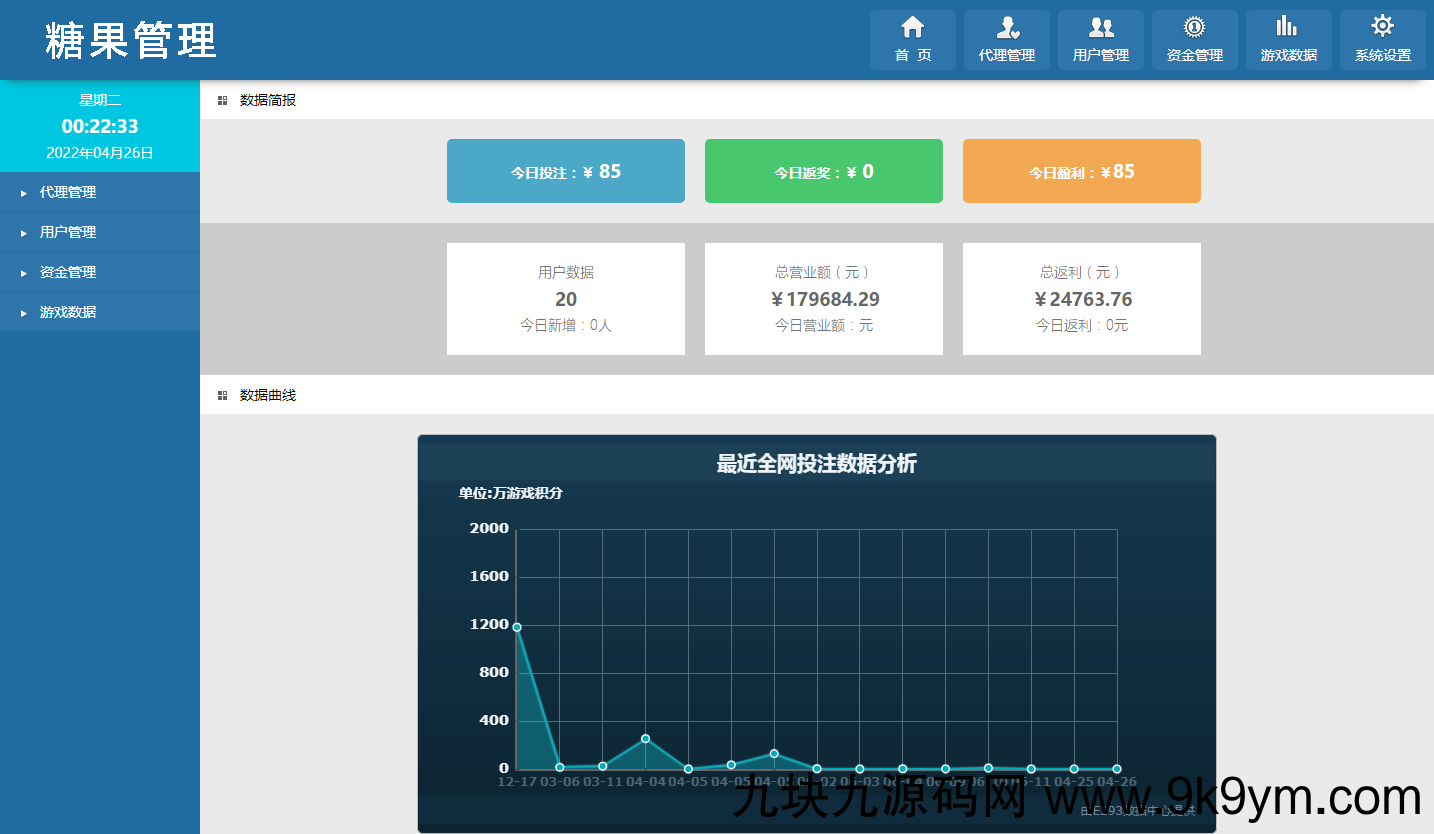Click the home icon in top navigation
This screenshot has height=834, width=1434.
tap(912, 28)
